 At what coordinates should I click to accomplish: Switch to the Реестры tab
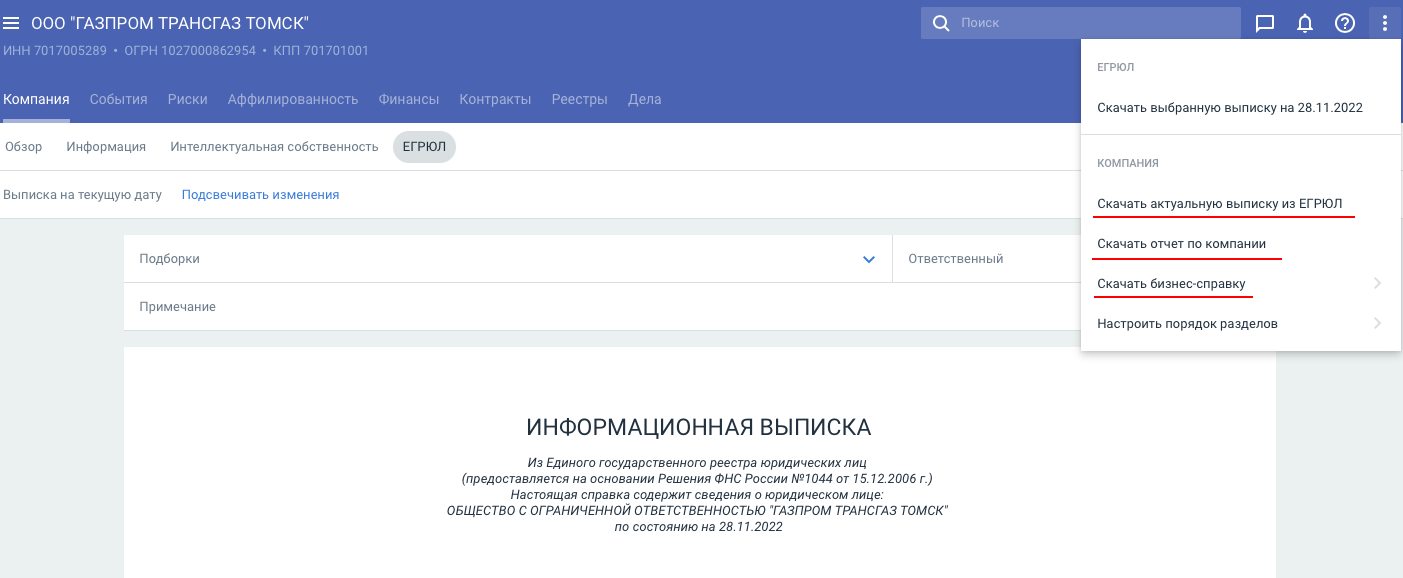click(580, 99)
